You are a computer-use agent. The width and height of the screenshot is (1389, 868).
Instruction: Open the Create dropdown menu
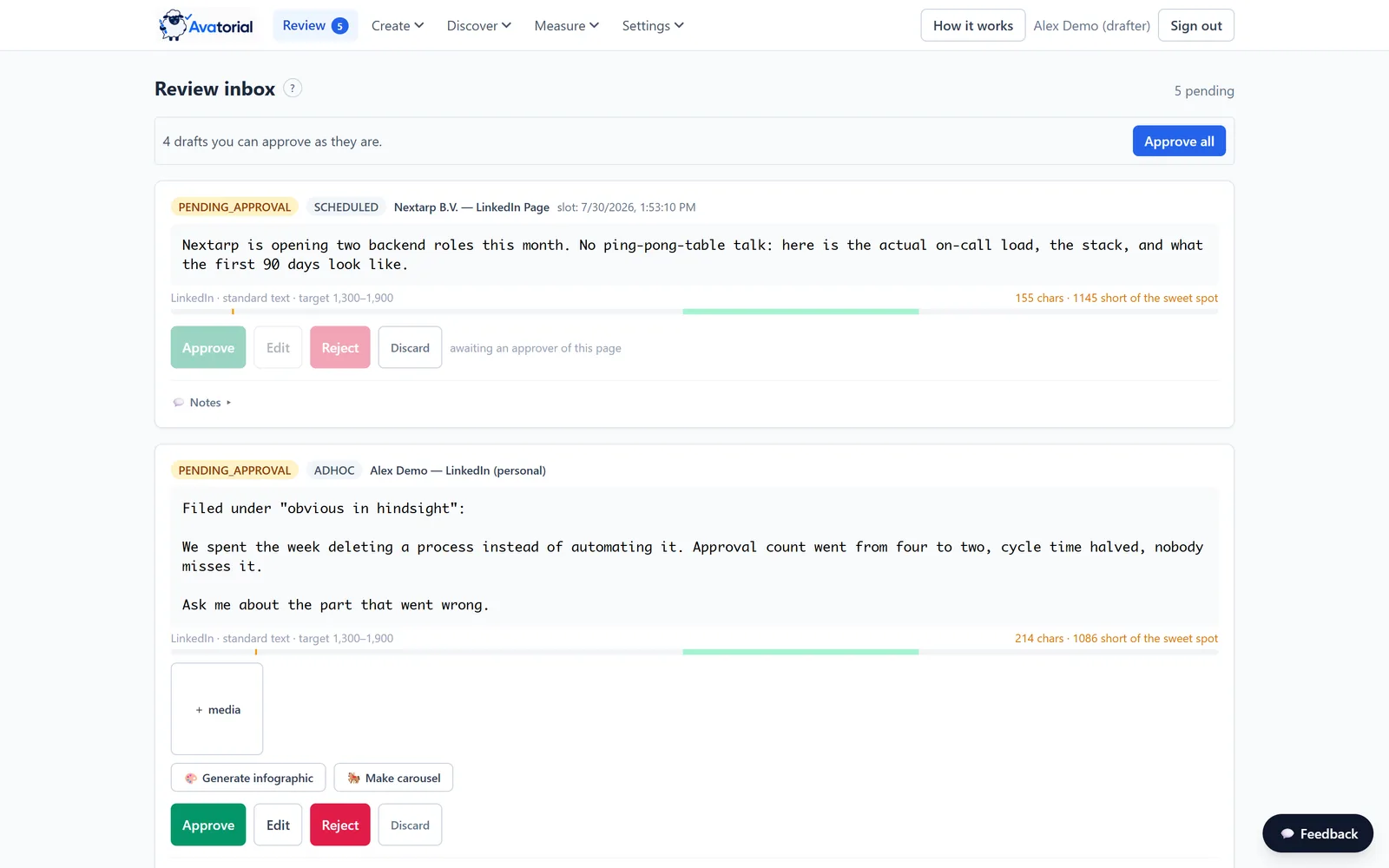click(398, 26)
